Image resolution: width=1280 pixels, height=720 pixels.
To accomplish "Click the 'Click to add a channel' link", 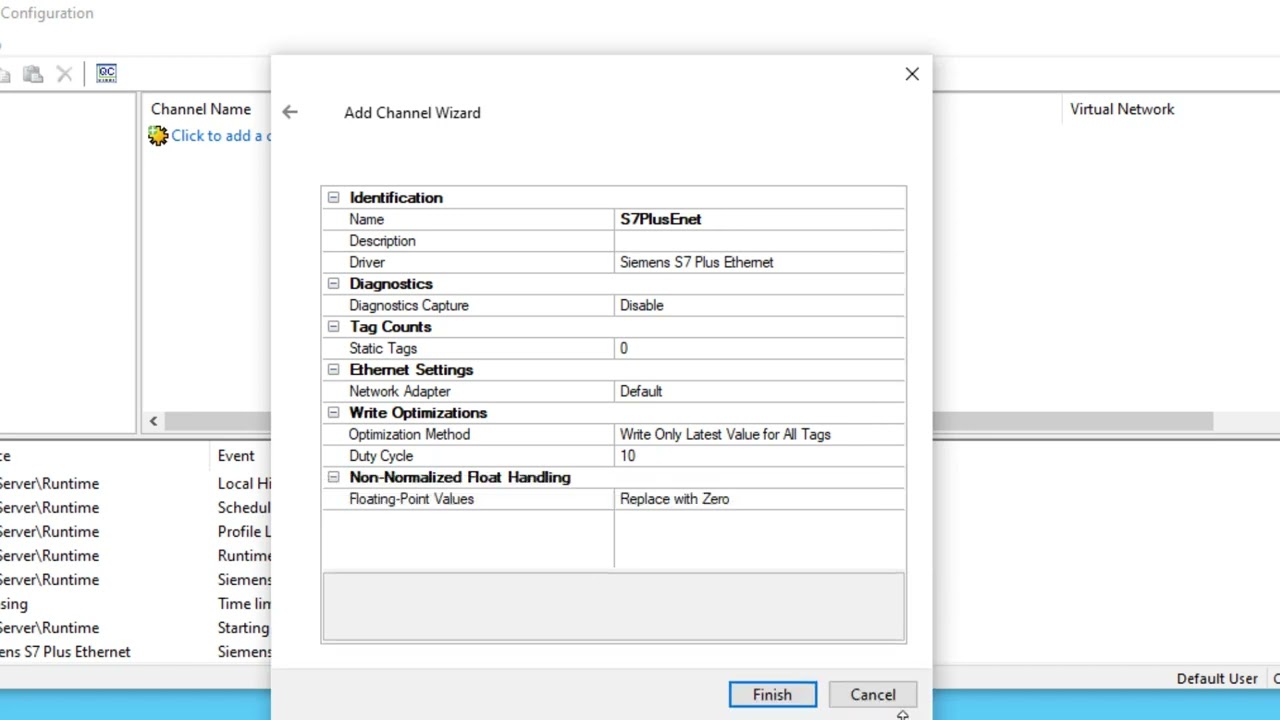I will [x=220, y=136].
